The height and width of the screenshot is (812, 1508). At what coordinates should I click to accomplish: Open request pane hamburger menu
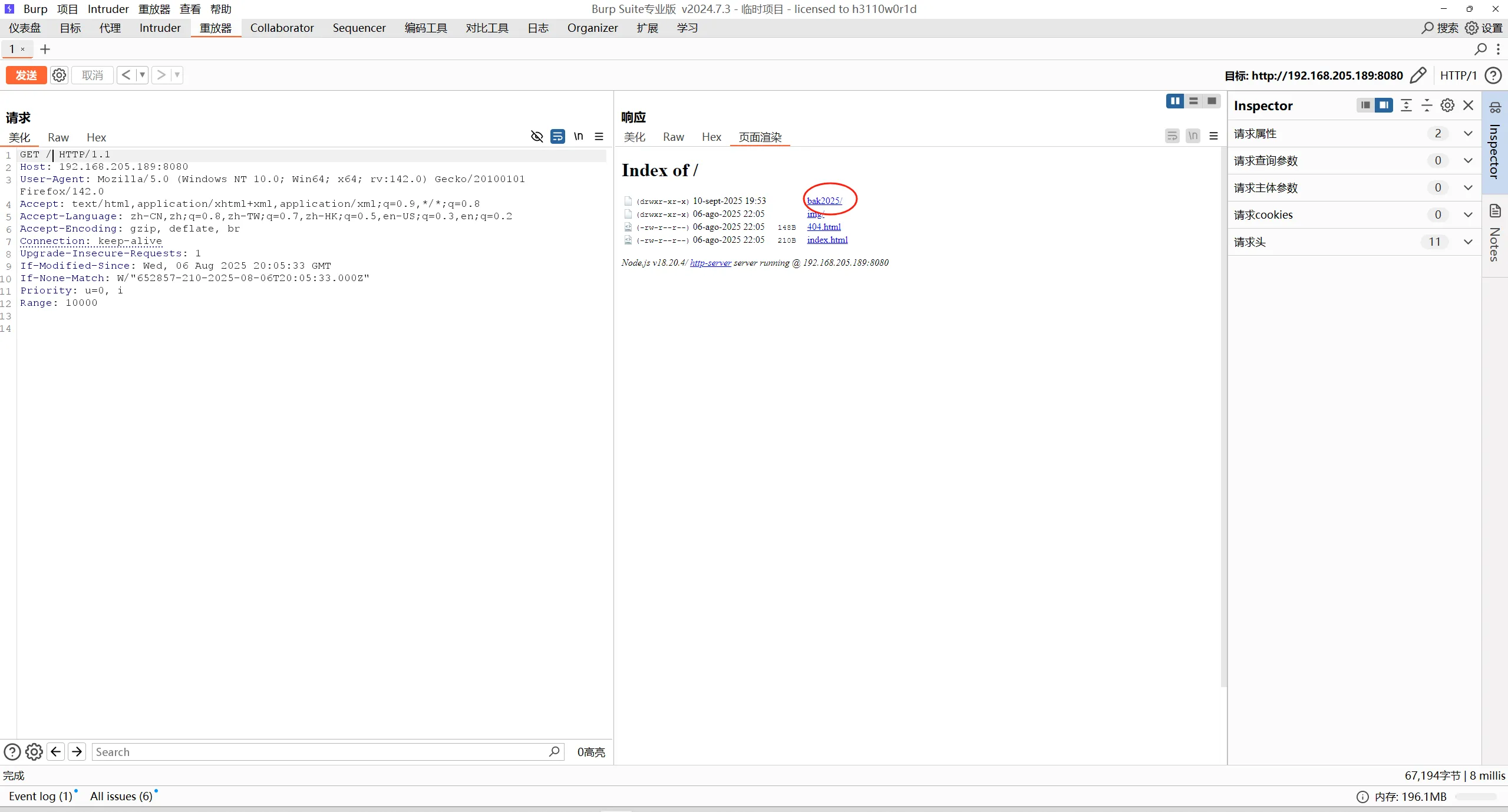pos(599,137)
